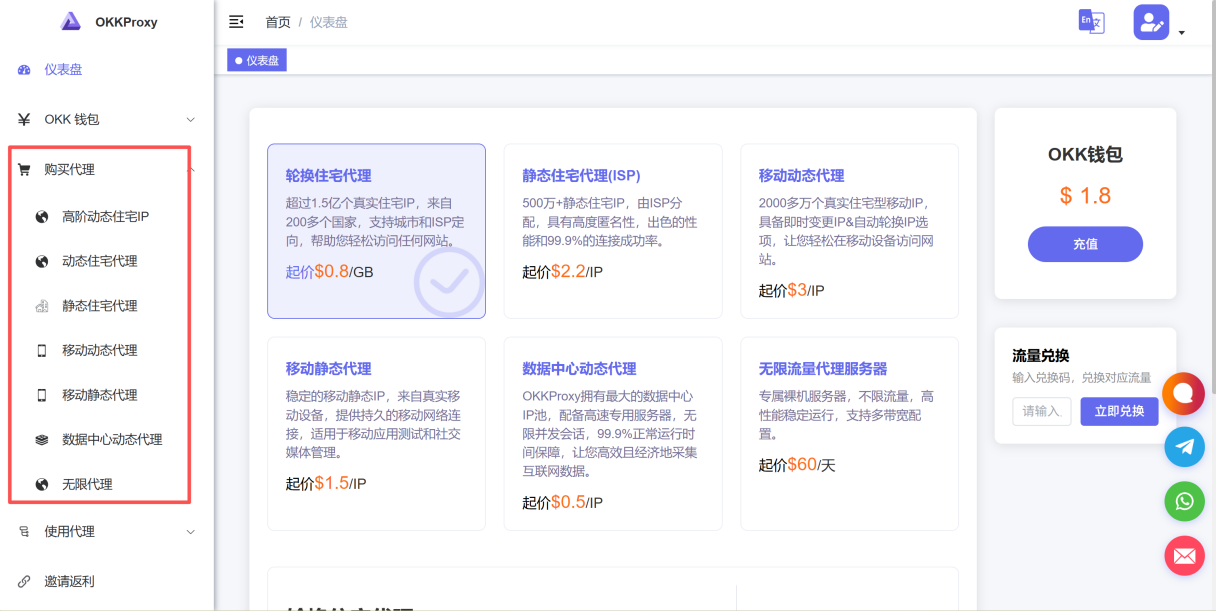Toggle the sidebar collapse hamburger icon

(236, 22)
